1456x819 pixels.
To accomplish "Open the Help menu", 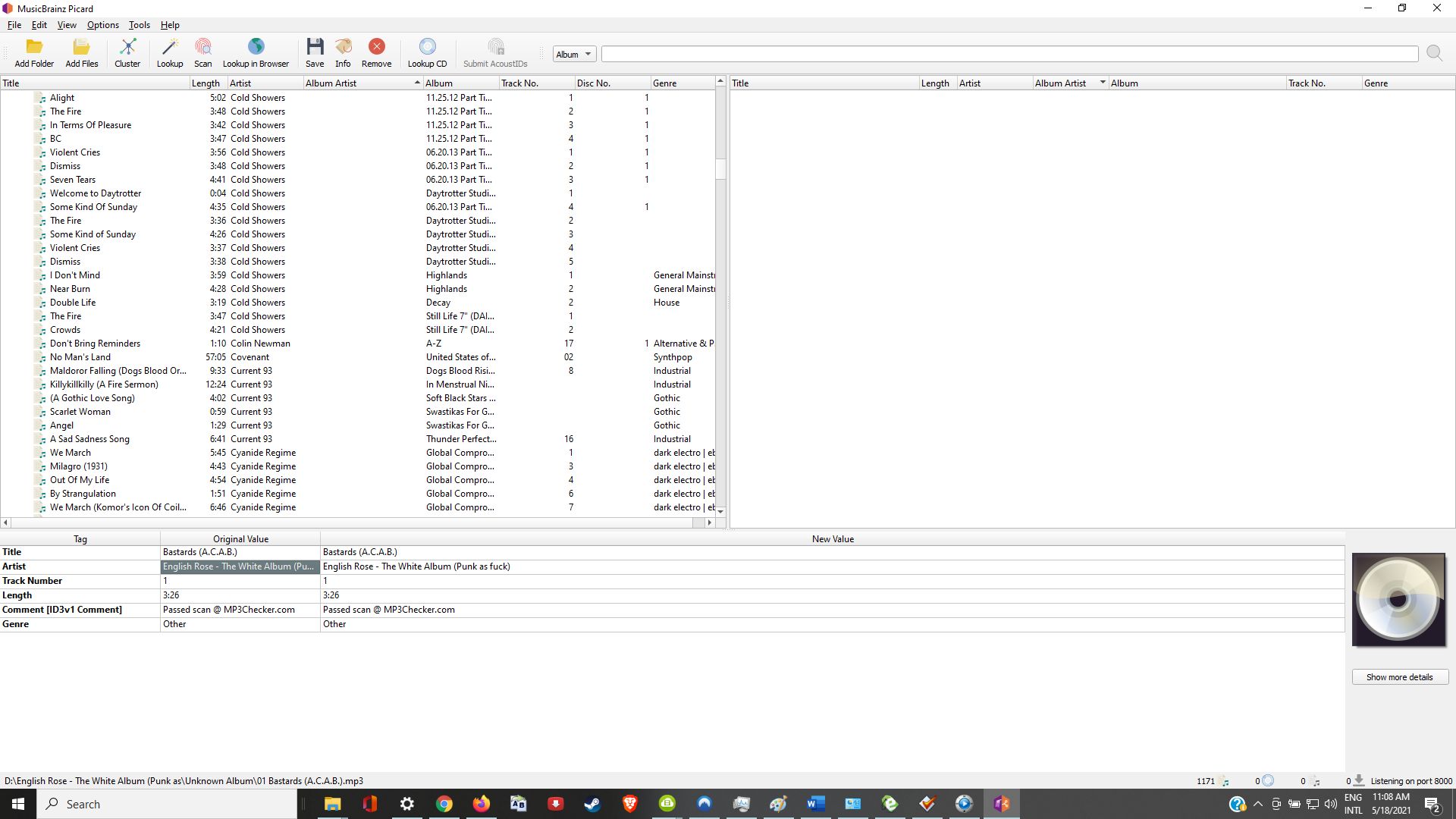I will click(x=170, y=25).
